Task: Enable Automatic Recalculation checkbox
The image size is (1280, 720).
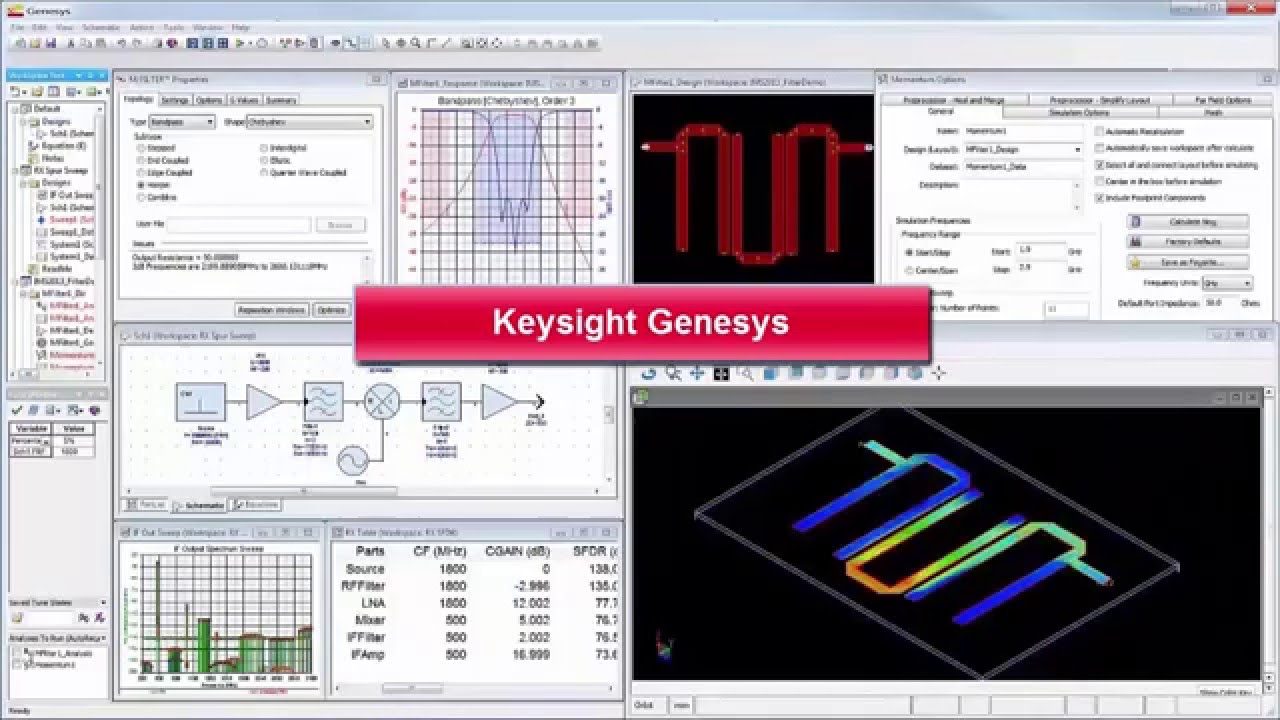Action: coord(1100,131)
